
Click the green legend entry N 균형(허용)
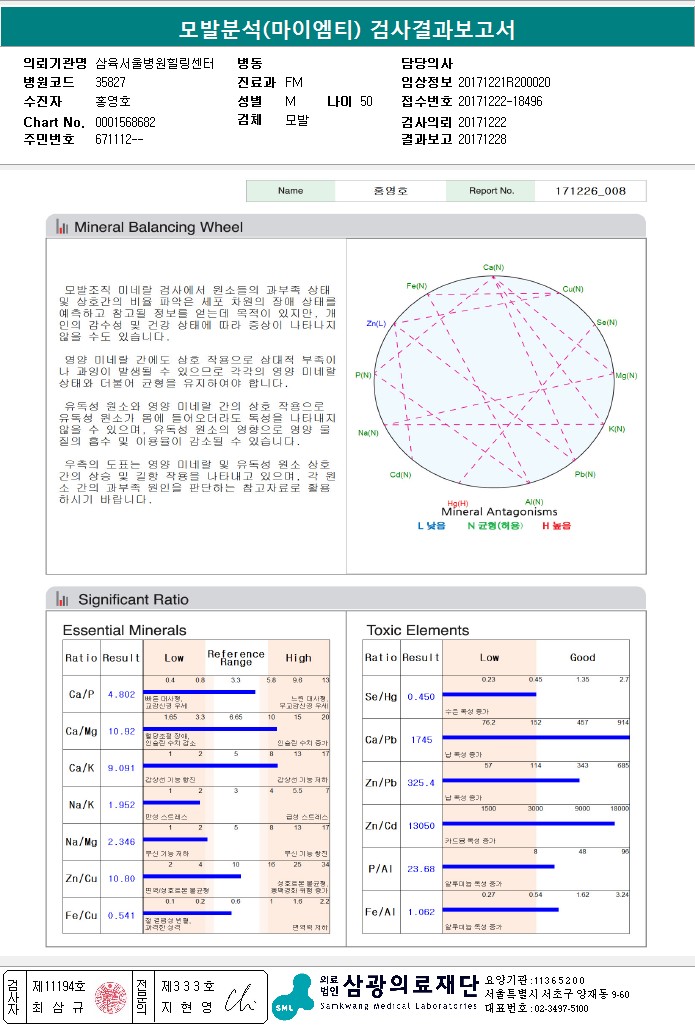[x=495, y=526]
